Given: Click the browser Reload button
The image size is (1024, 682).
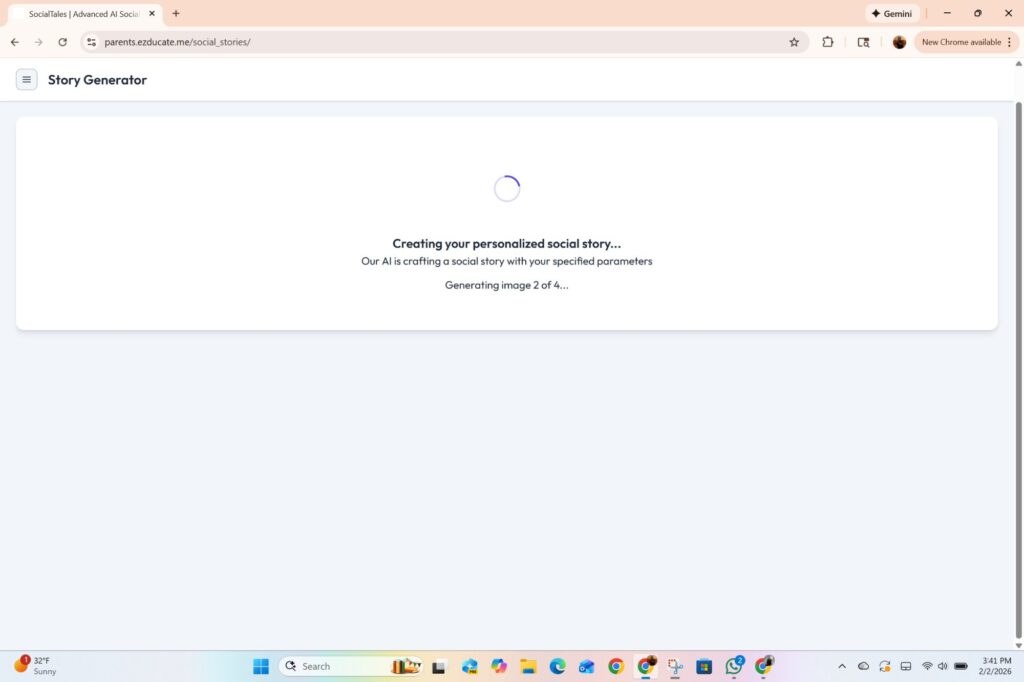Looking at the screenshot, I should point(63,42).
